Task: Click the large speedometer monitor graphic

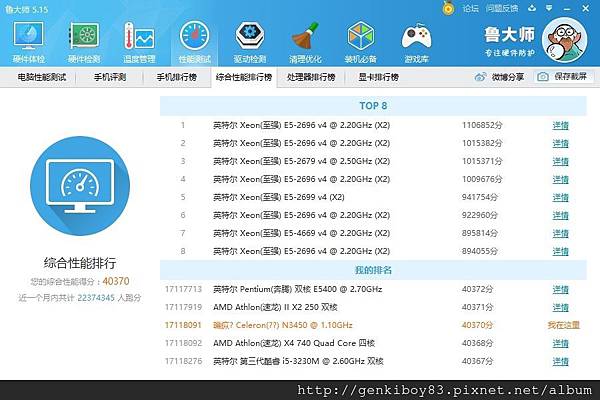Action: [x=80, y=186]
